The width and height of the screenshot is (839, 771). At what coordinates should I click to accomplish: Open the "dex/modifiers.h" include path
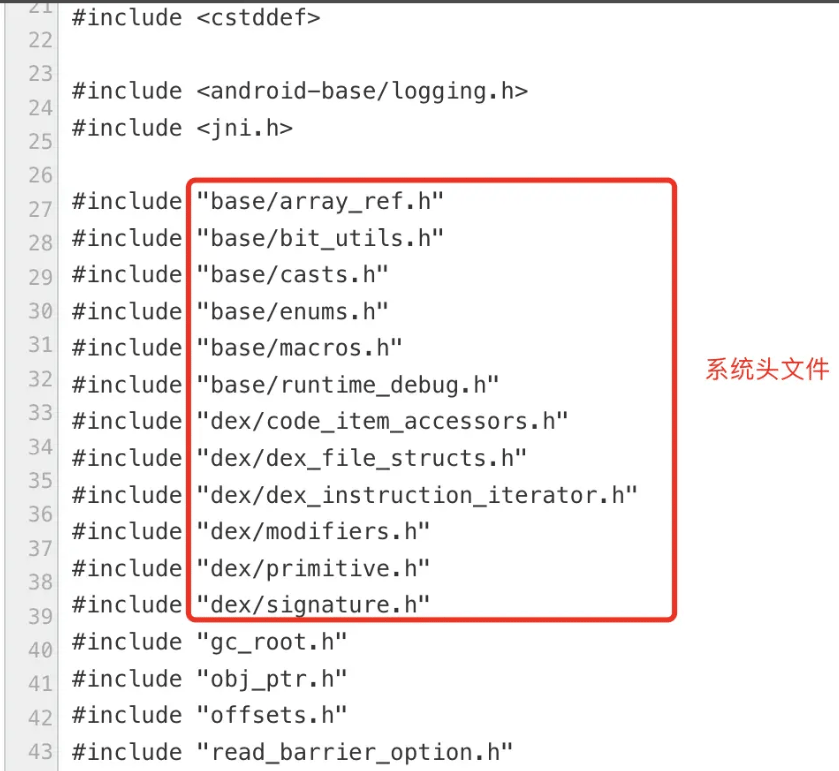(313, 531)
